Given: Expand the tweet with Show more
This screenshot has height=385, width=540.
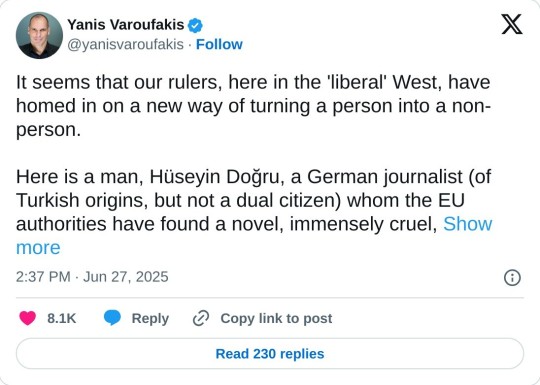Looking at the screenshot, I should [x=468, y=224].
